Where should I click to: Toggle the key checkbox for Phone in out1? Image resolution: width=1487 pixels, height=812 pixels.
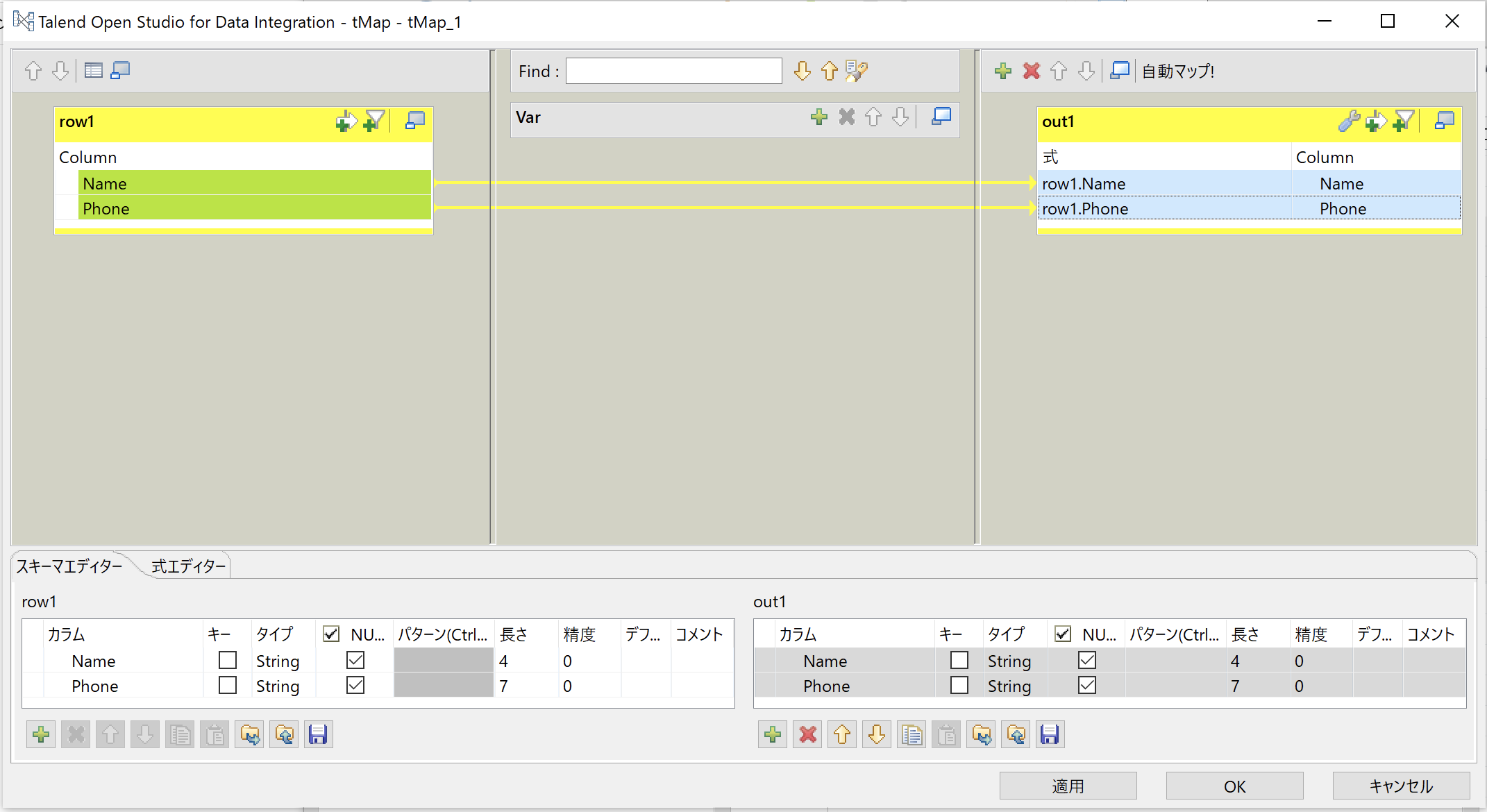coord(959,685)
